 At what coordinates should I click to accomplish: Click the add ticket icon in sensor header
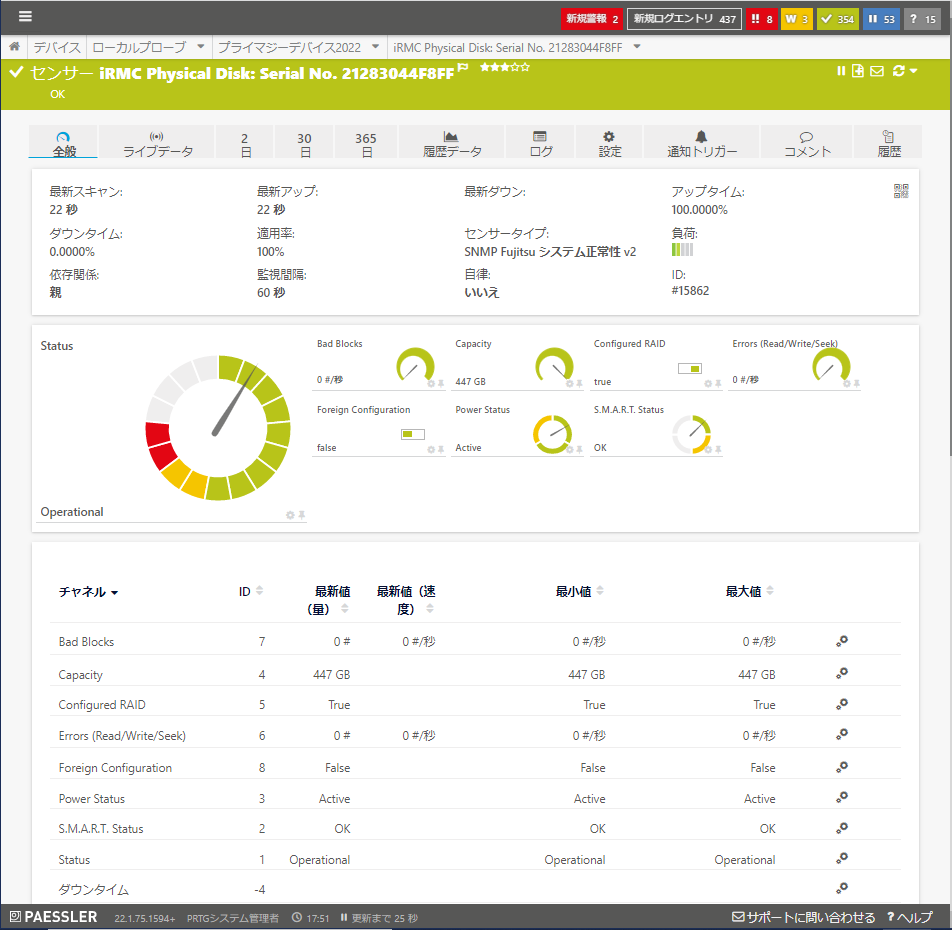pyautogui.click(x=857, y=71)
